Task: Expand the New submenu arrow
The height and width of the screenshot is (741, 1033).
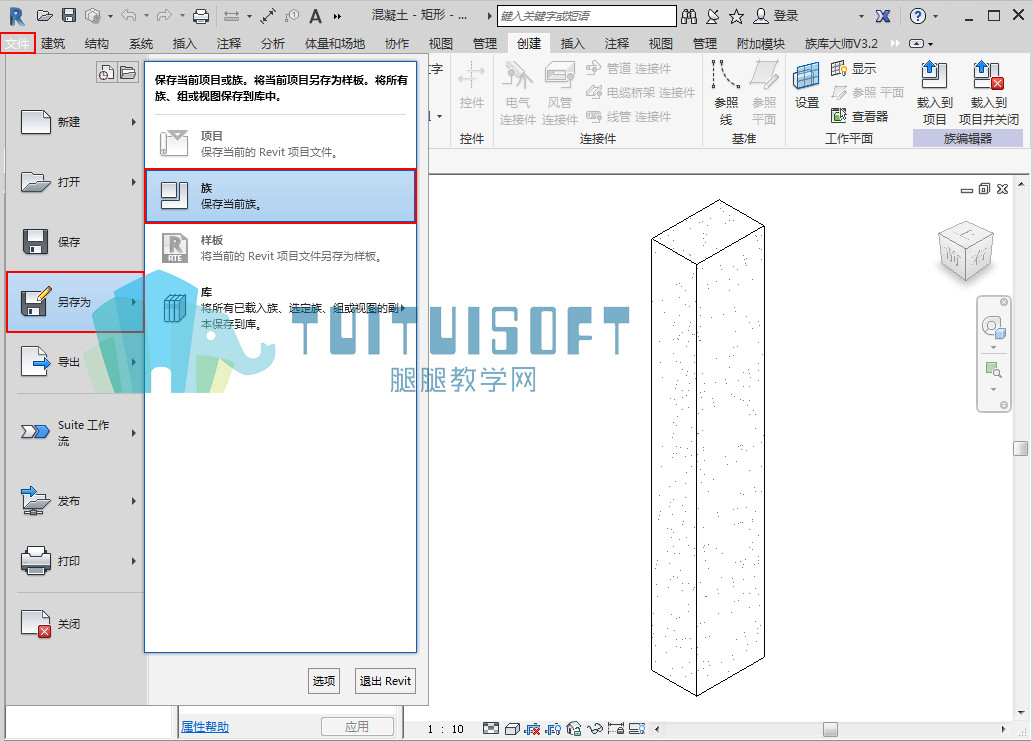Action: [134, 122]
